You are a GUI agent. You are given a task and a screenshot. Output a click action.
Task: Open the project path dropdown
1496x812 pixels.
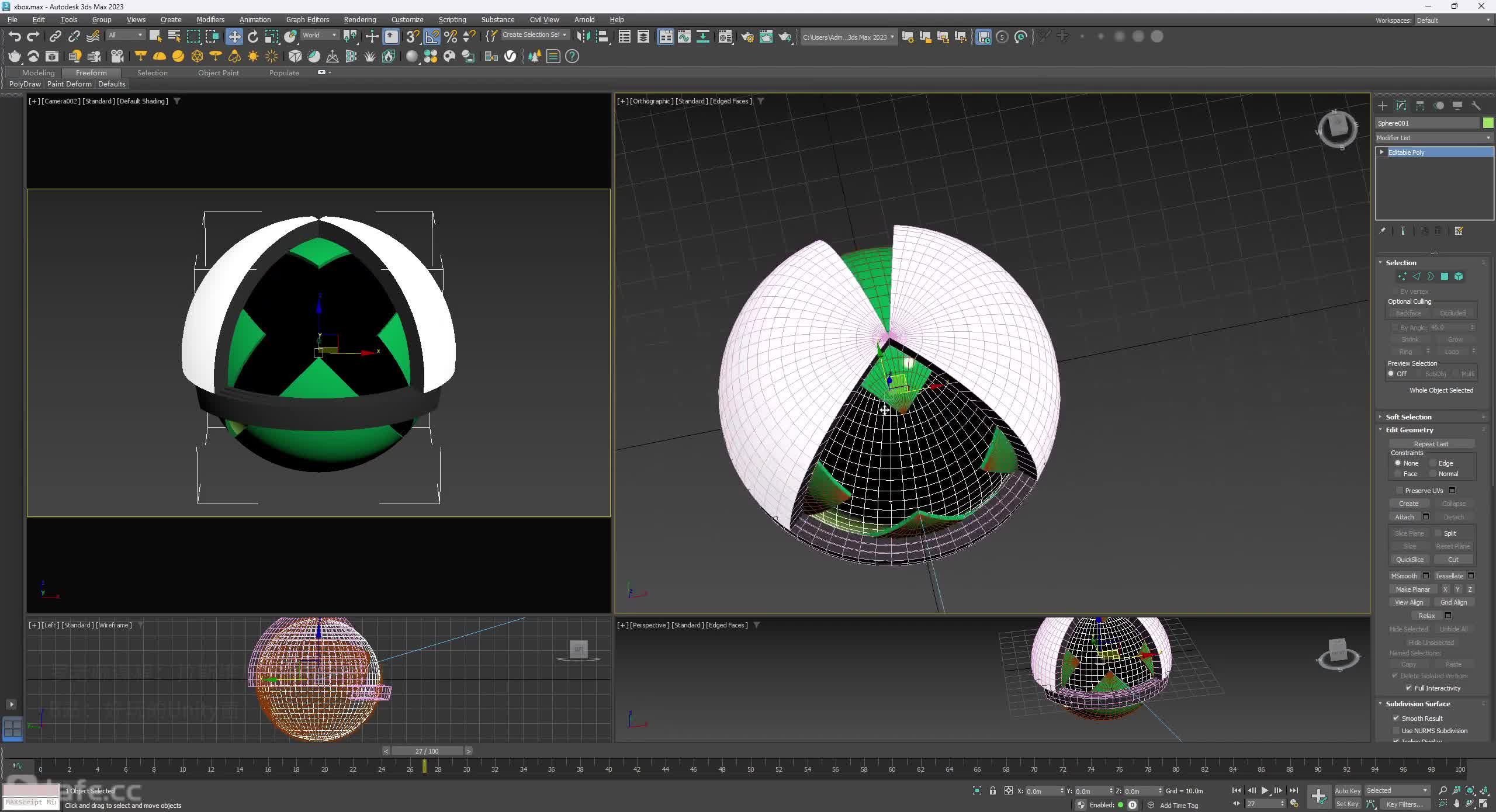click(848, 37)
